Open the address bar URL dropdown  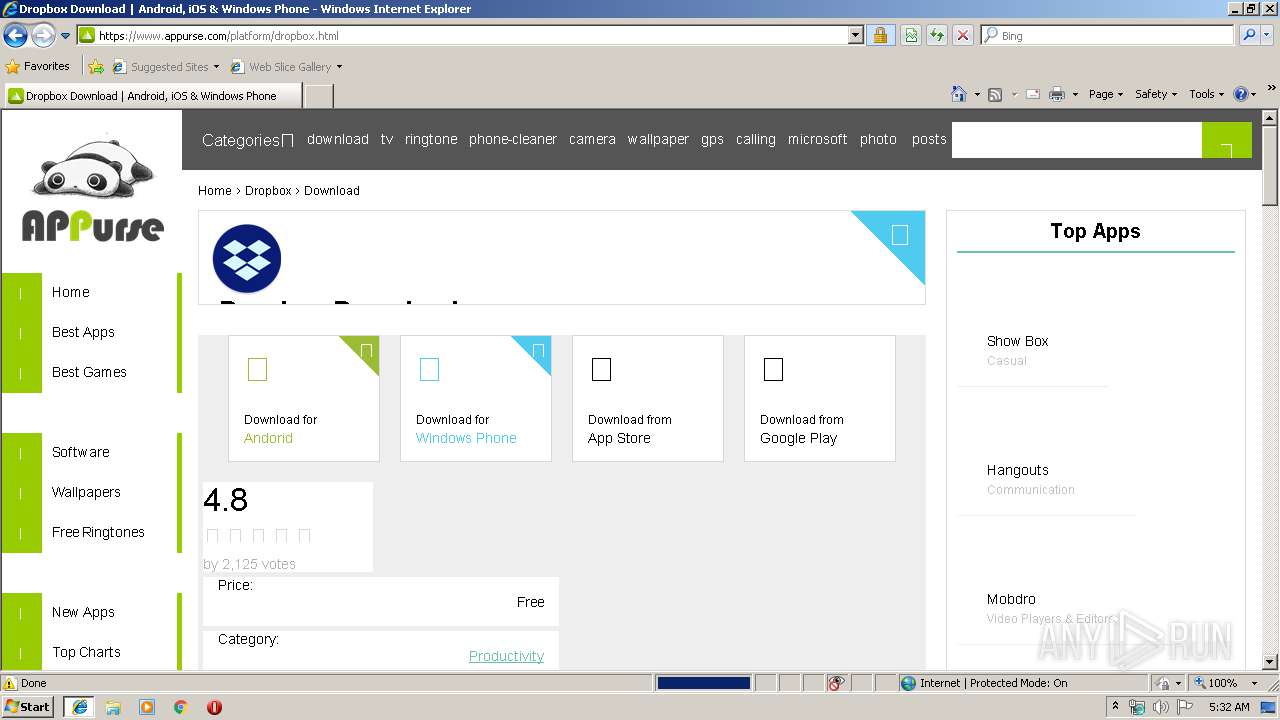856,35
